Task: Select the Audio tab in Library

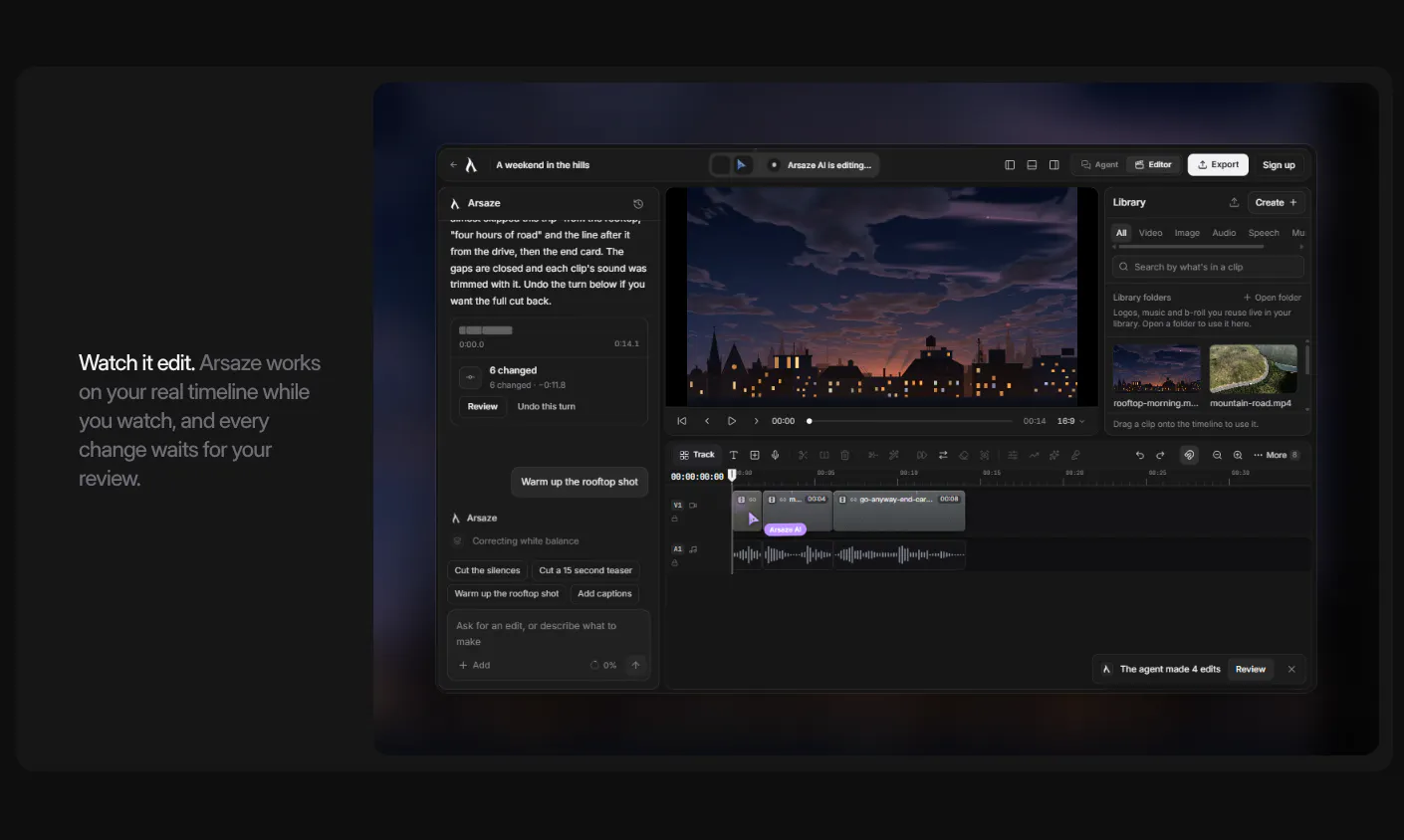Action: (x=1224, y=233)
